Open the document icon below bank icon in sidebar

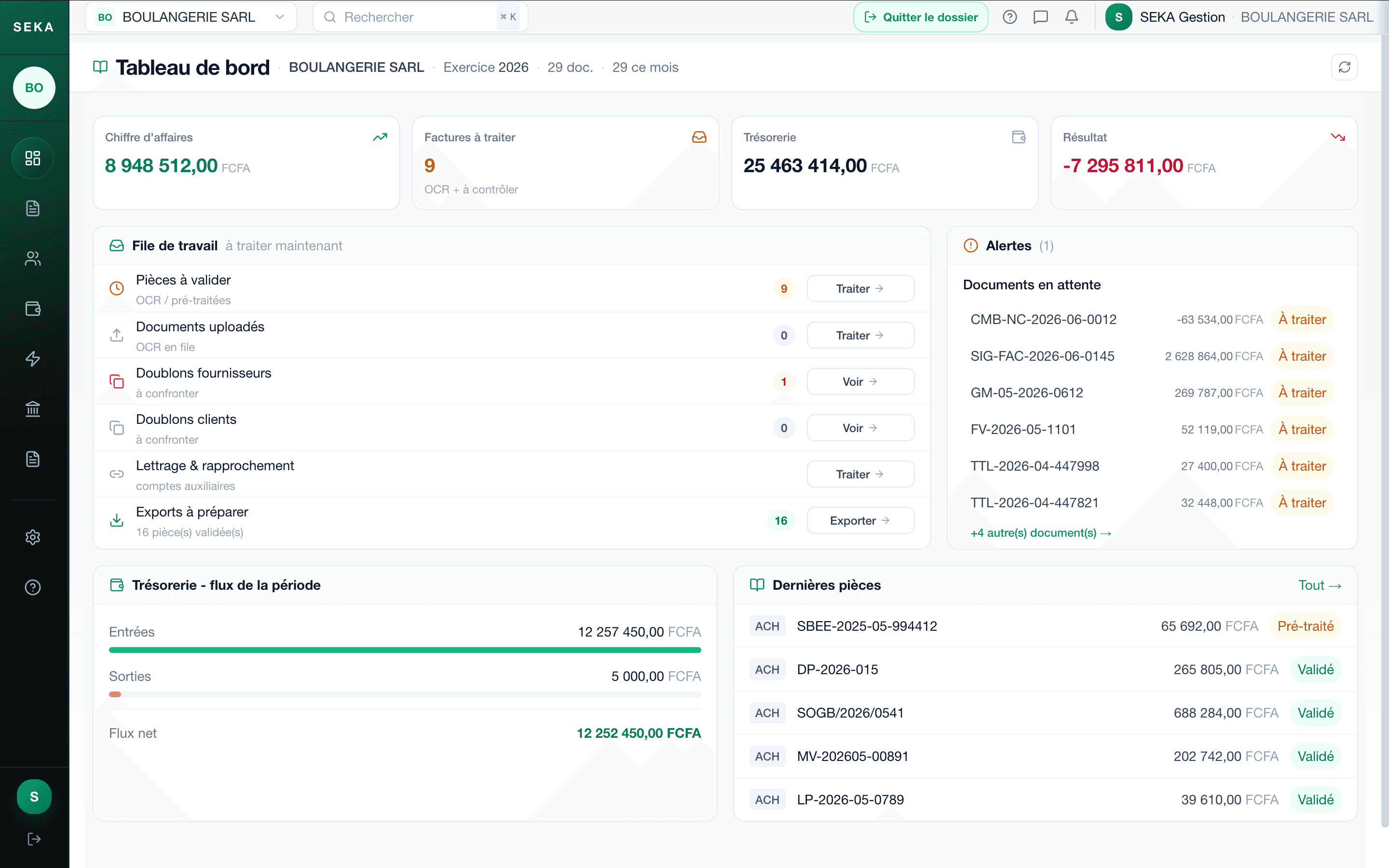click(x=33, y=459)
